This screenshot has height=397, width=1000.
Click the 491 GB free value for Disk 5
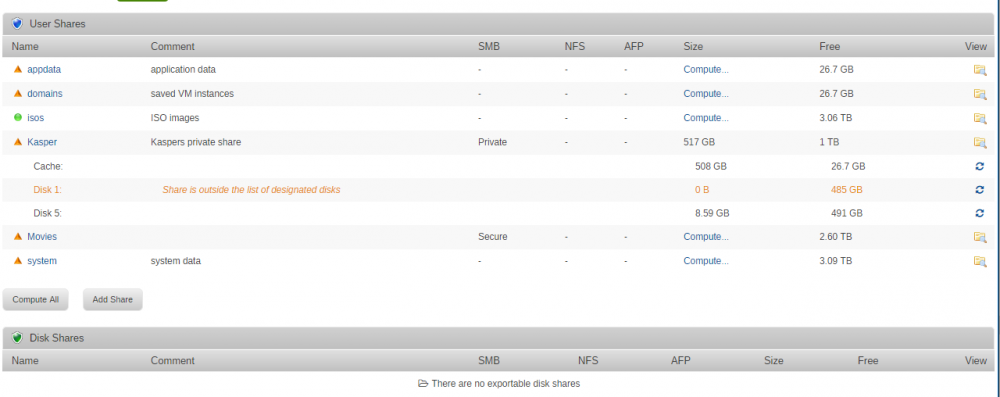pyautogui.click(x=847, y=213)
